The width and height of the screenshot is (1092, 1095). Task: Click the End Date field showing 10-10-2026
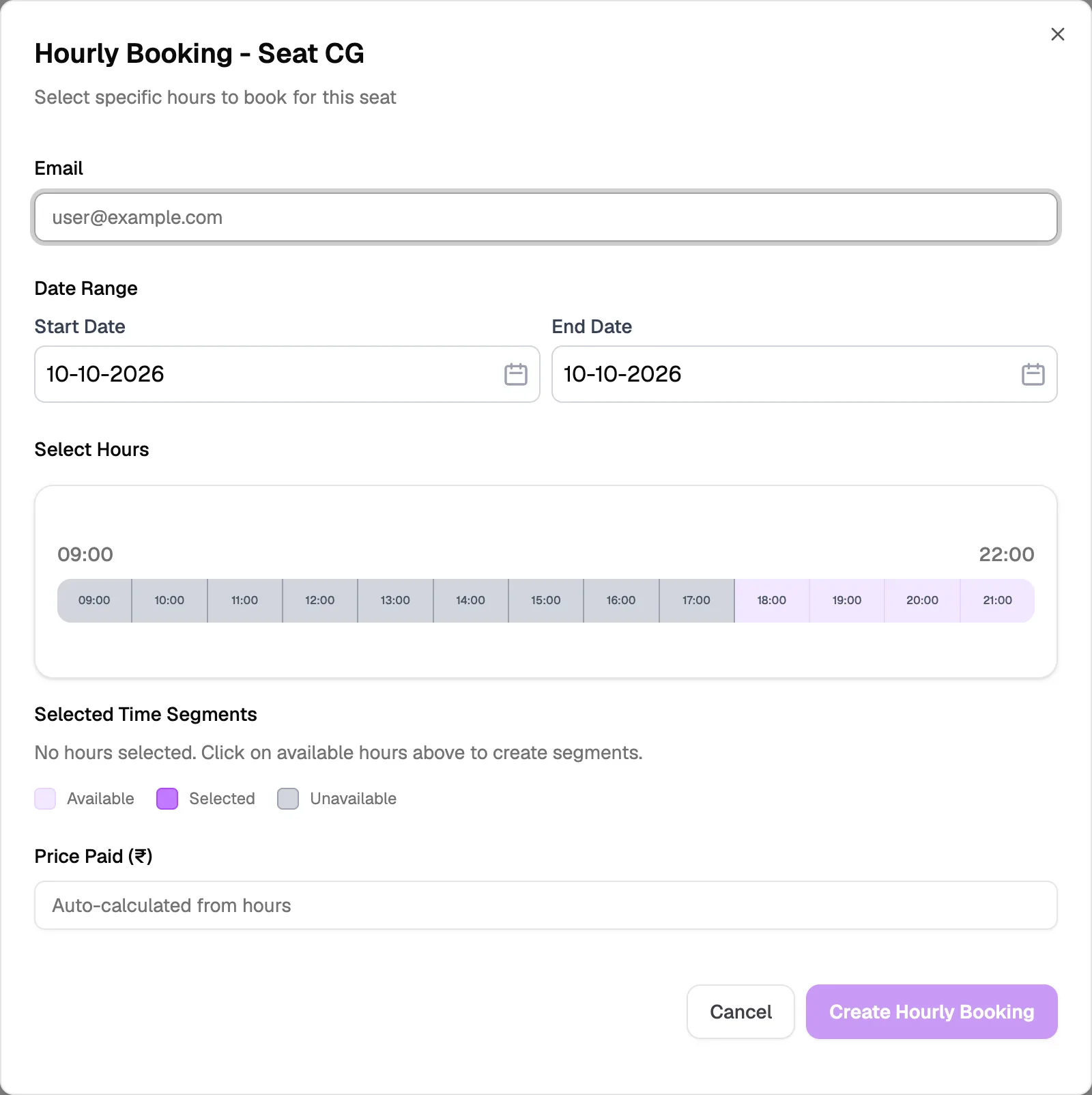[x=805, y=374]
